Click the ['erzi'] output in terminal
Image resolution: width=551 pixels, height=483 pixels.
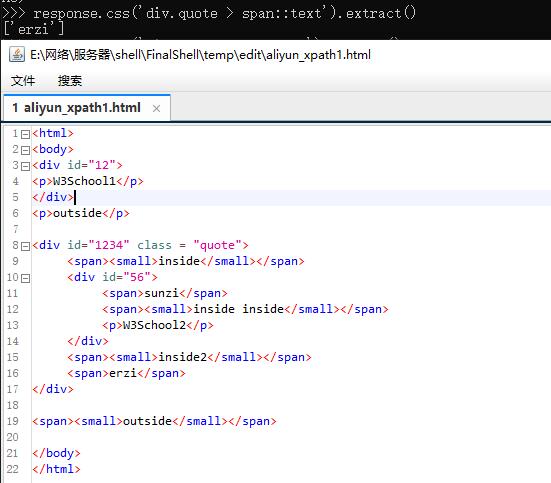34,29
